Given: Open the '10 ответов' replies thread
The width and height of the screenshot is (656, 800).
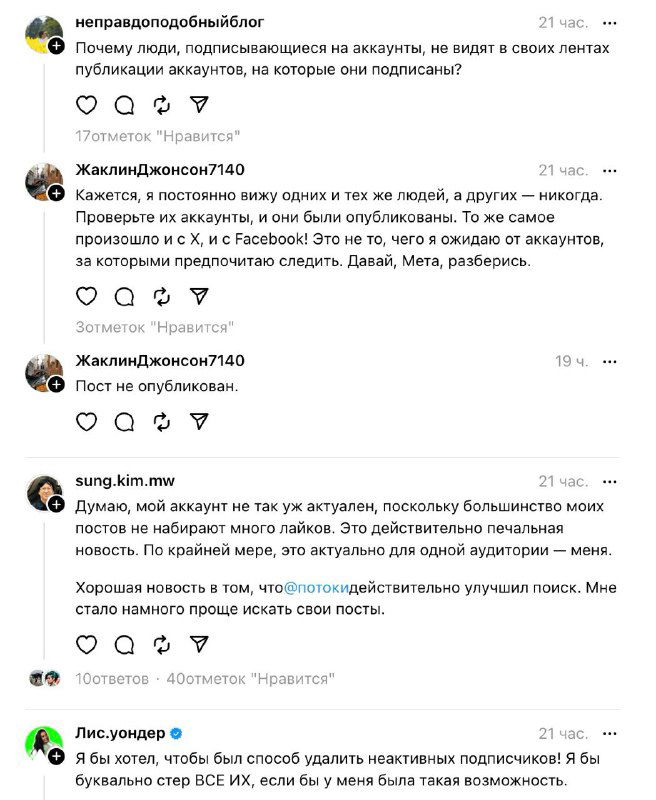Looking at the screenshot, I should click(111, 676).
